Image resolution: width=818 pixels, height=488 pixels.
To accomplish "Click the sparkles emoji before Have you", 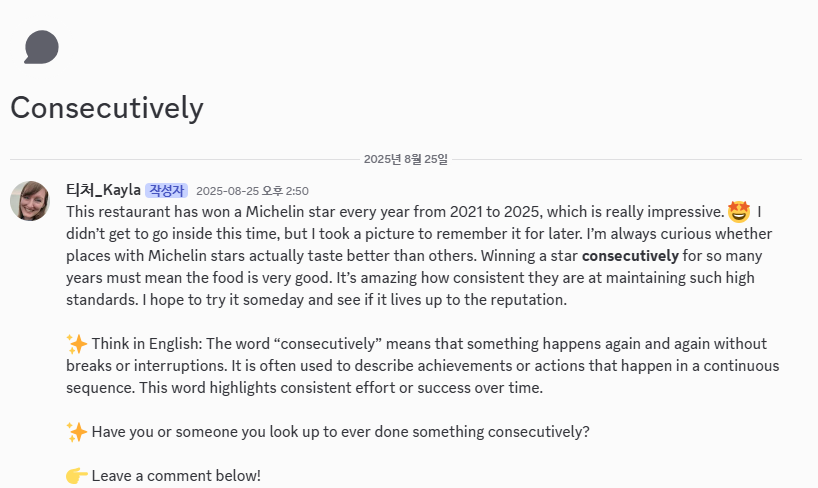I will click(x=77, y=432).
